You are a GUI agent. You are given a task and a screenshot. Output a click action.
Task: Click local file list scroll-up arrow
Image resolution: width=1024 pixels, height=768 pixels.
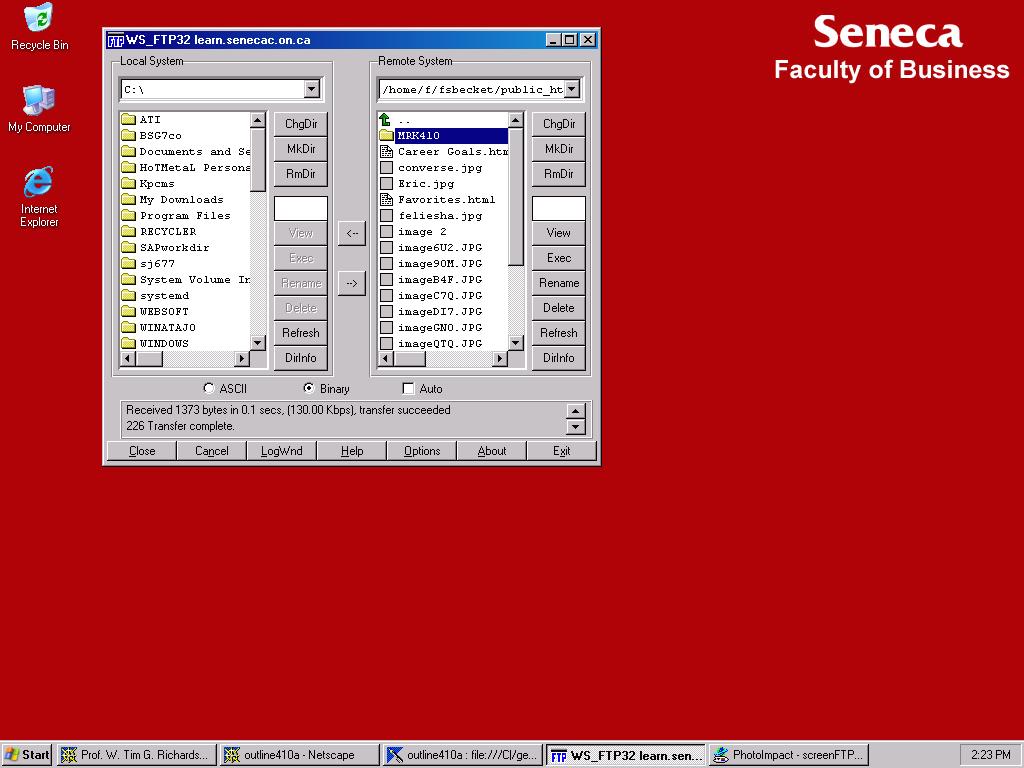[x=257, y=120]
